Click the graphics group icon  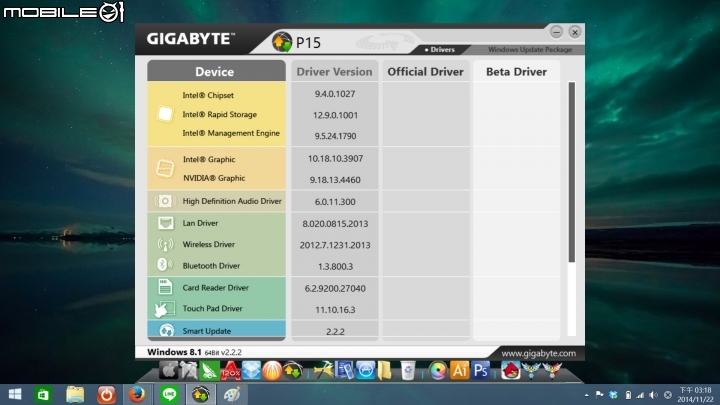tap(165, 169)
